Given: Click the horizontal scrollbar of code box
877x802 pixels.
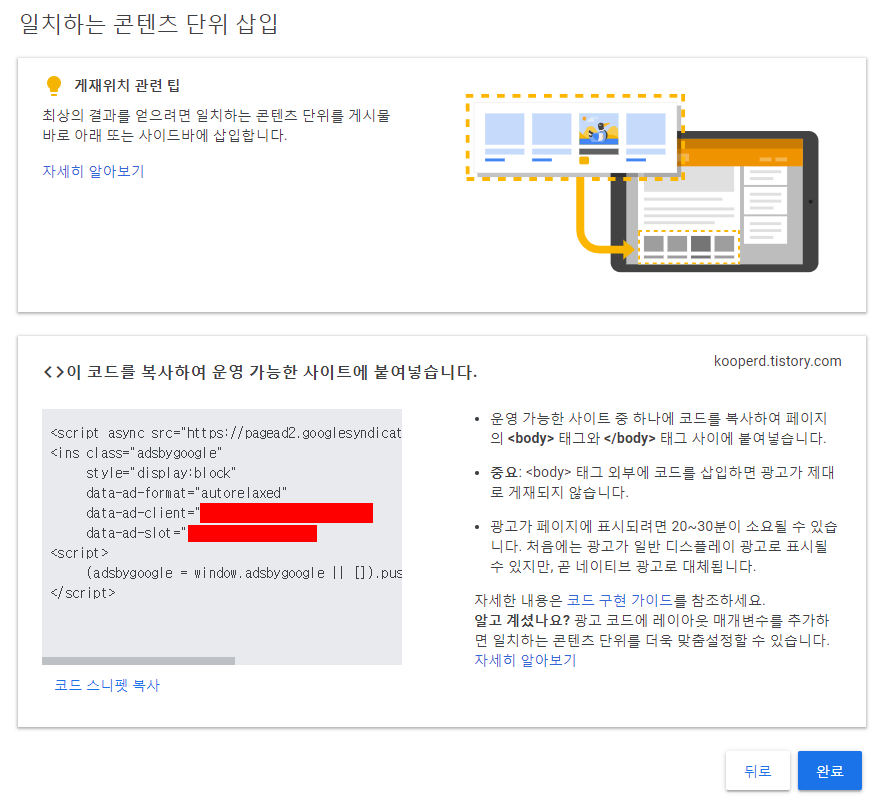Looking at the screenshot, I should pyautogui.click(x=138, y=661).
